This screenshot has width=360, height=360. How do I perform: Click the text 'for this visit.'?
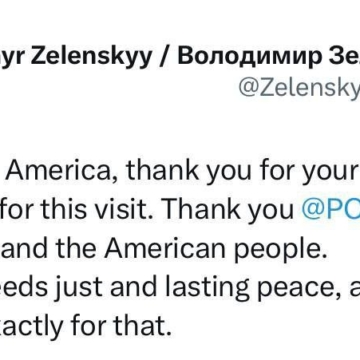click(82, 211)
